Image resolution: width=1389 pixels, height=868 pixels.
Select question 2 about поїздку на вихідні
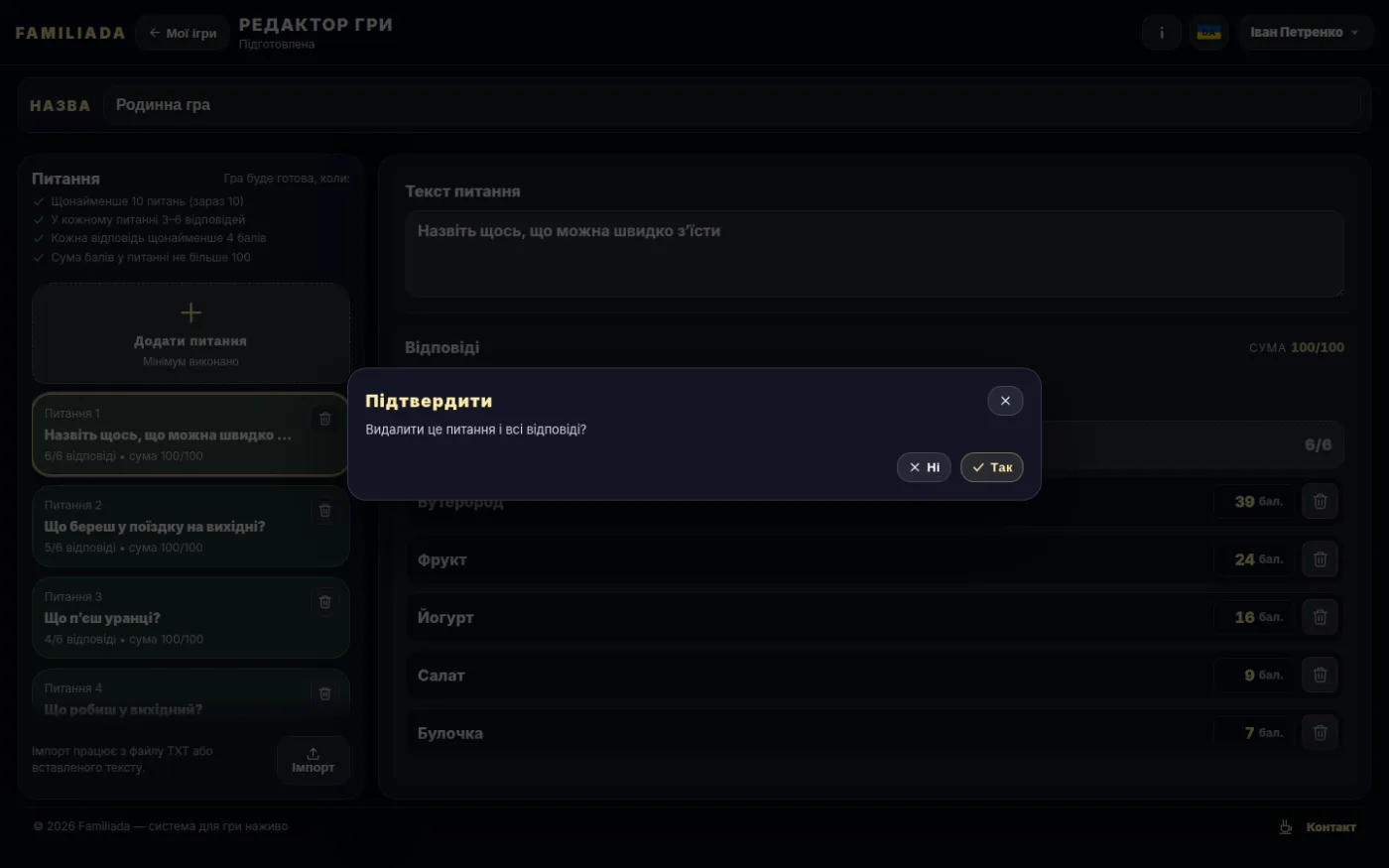(190, 526)
